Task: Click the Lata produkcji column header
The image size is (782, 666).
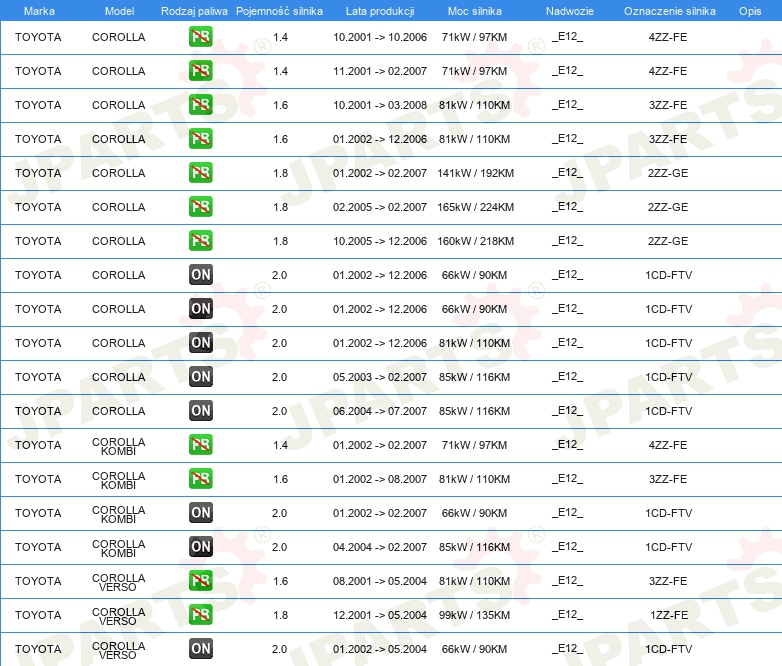Action: tap(380, 11)
